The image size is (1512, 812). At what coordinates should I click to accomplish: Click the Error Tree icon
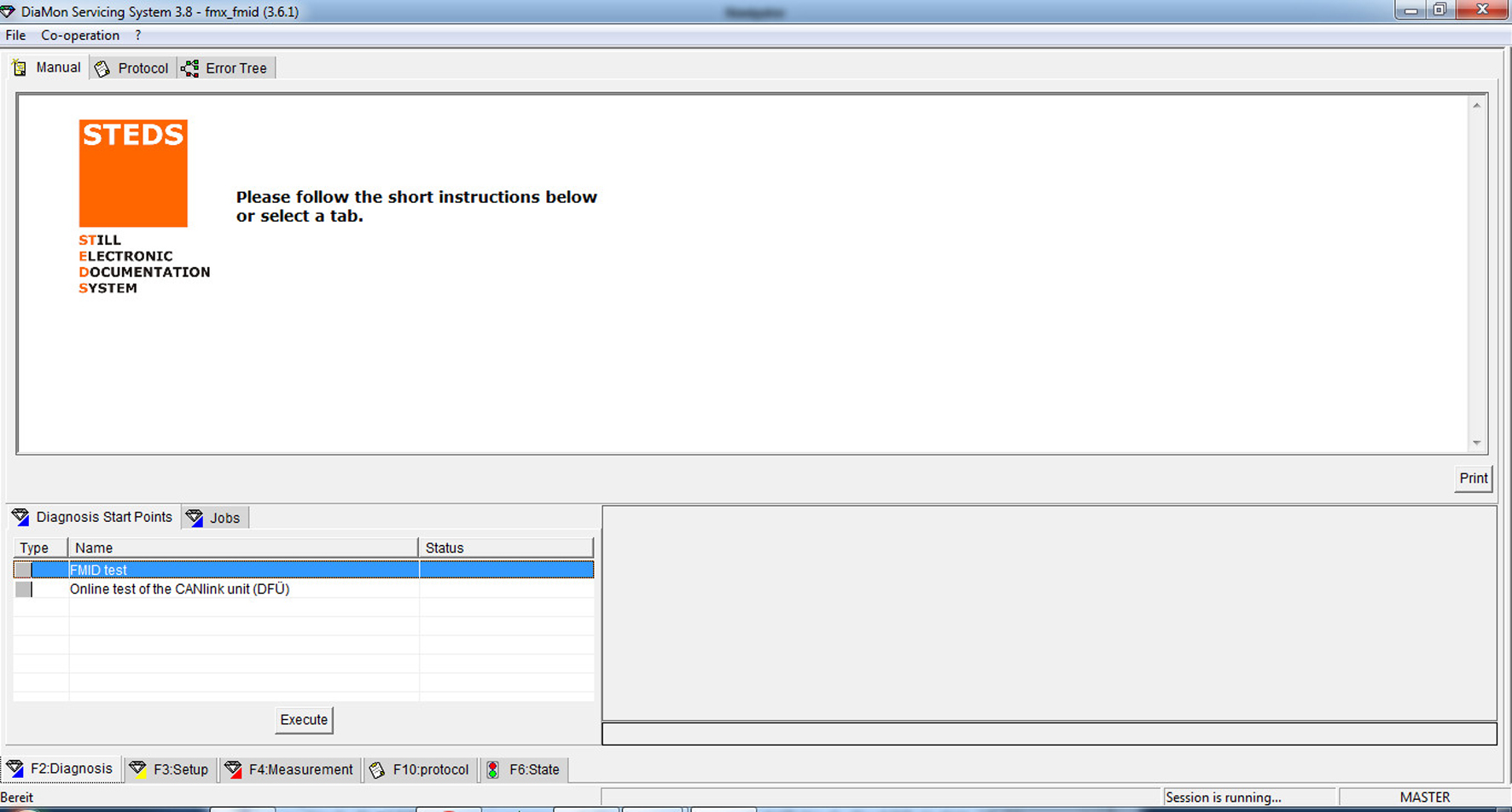click(x=190, y=69)
